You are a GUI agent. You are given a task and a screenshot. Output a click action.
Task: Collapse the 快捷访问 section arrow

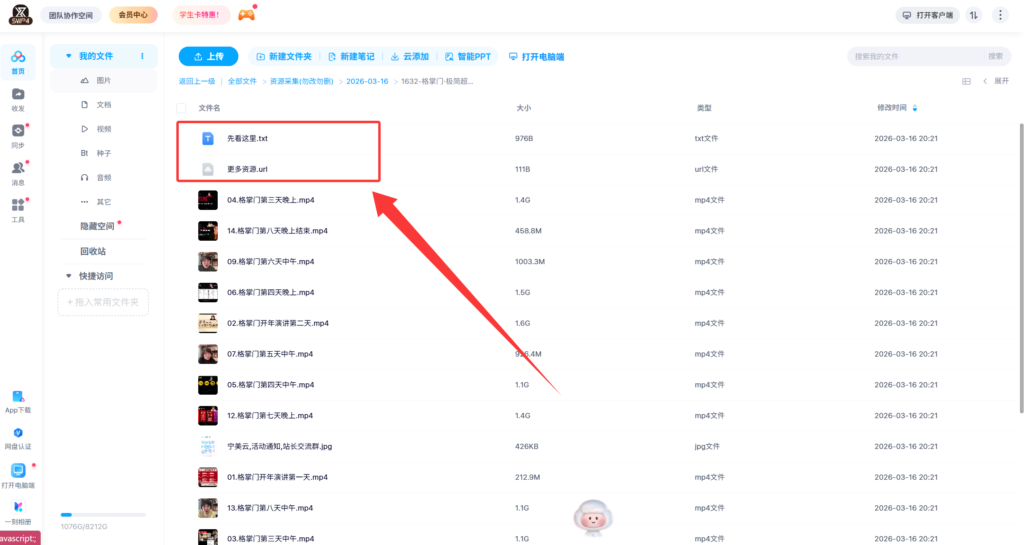(x=69, y=276)
